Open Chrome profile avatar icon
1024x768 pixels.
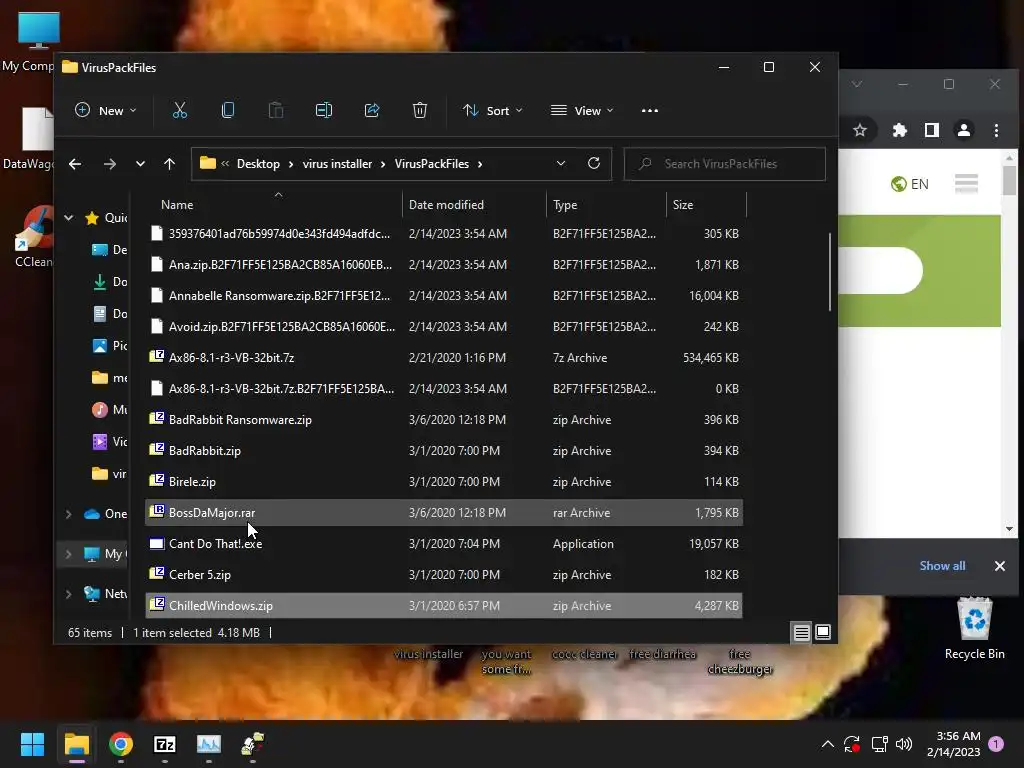964,131
